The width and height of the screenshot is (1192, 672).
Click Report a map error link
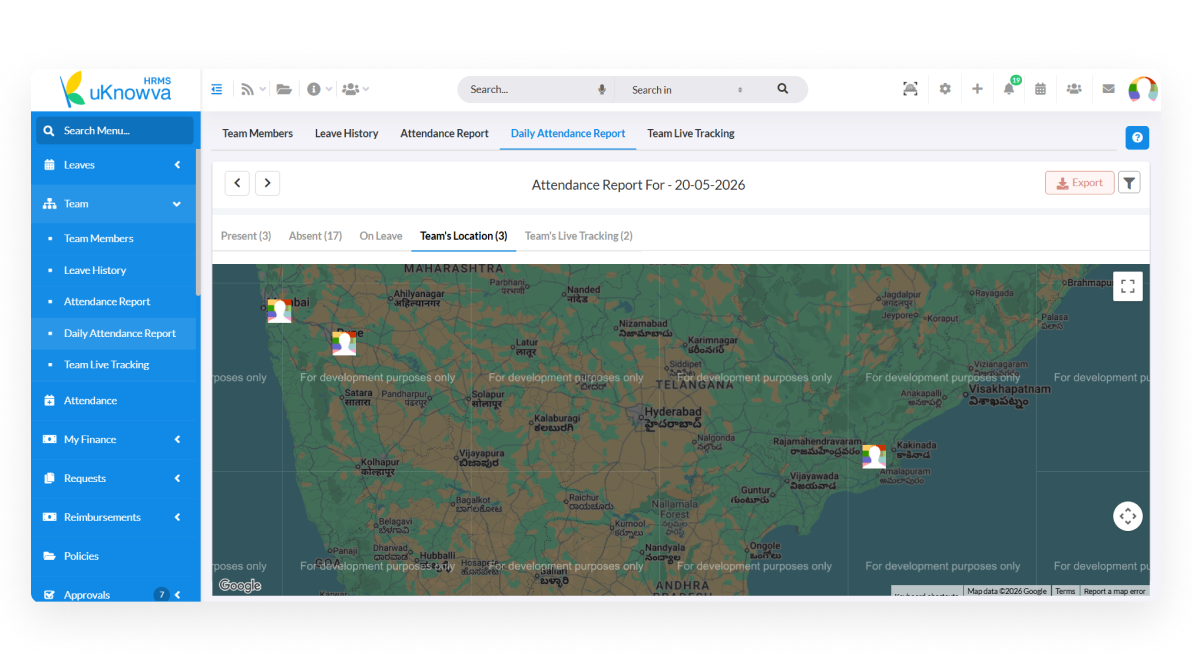(1114, 591)
